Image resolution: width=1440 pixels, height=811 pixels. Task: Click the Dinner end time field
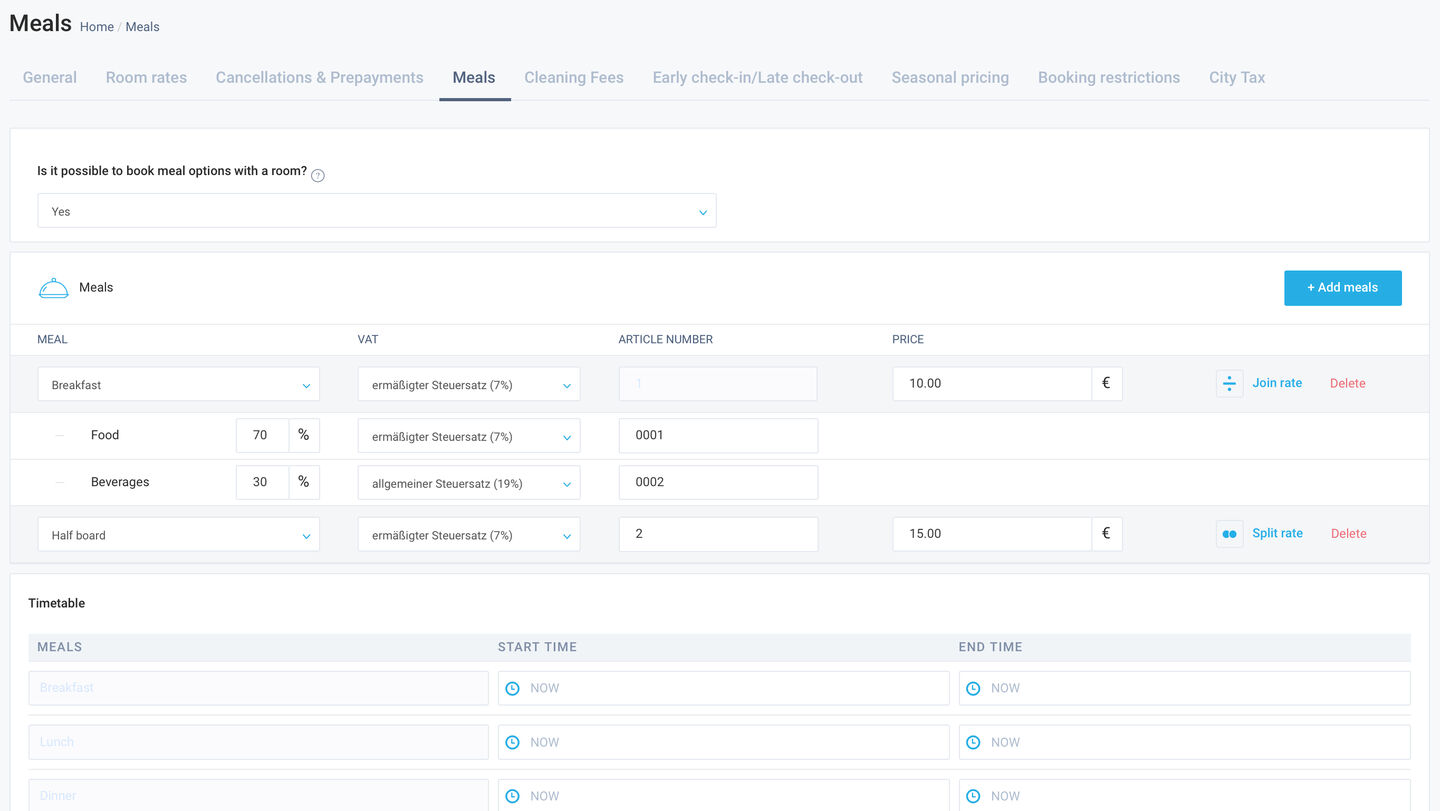click(1185, 796)
